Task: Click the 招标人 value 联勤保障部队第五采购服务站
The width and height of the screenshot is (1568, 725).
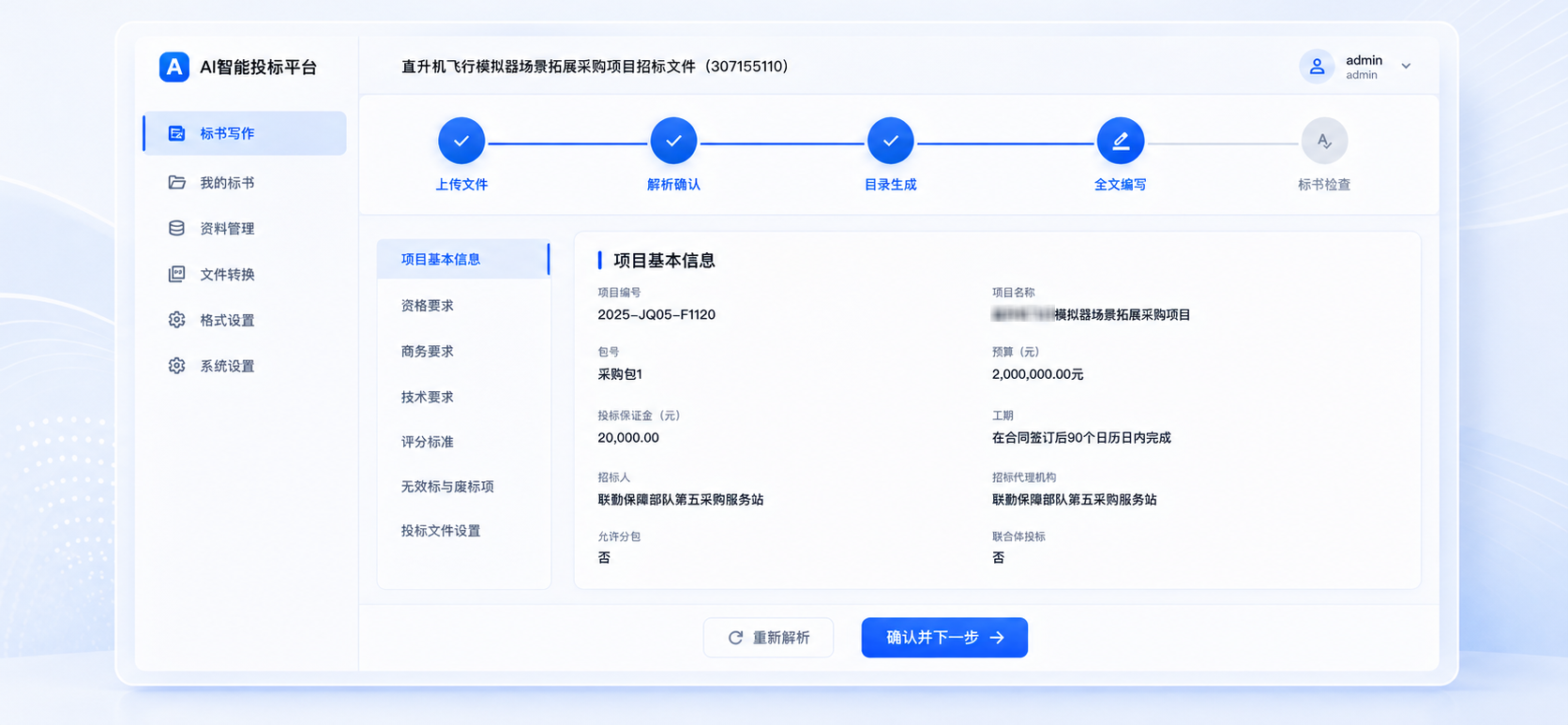Action: tap(681, 500)
